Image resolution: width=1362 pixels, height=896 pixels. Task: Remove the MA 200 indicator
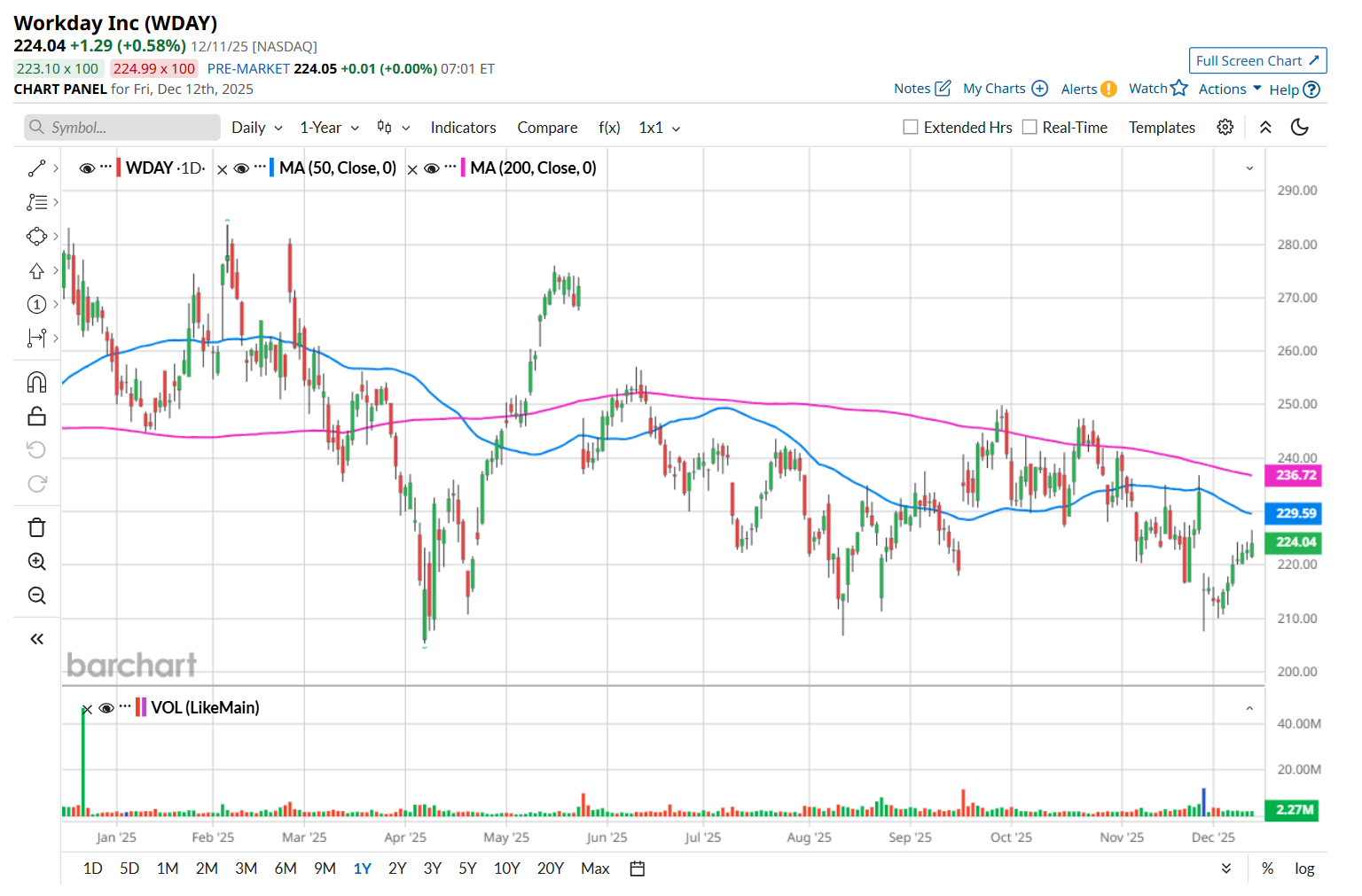click(412, 169)
